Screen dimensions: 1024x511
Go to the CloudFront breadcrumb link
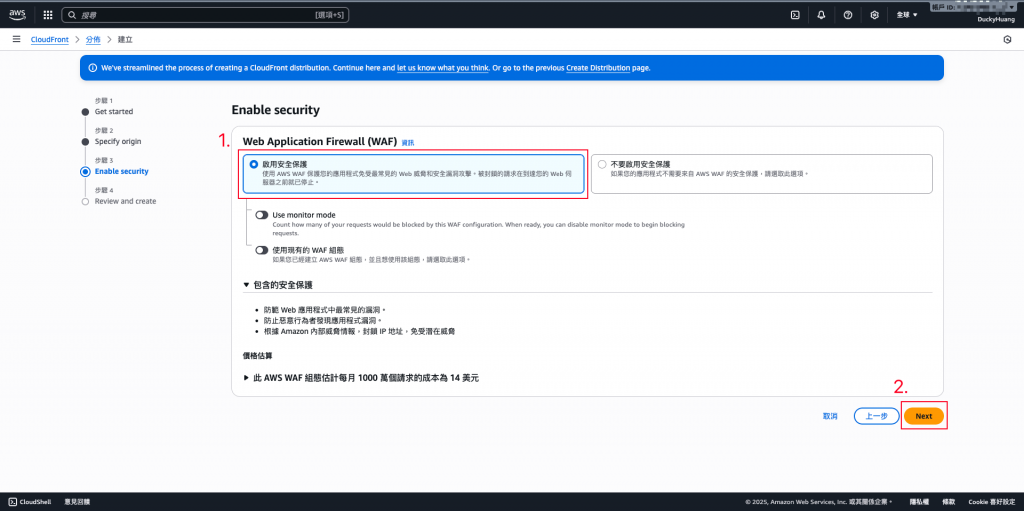pyautogui.click(x=50, y=40)
